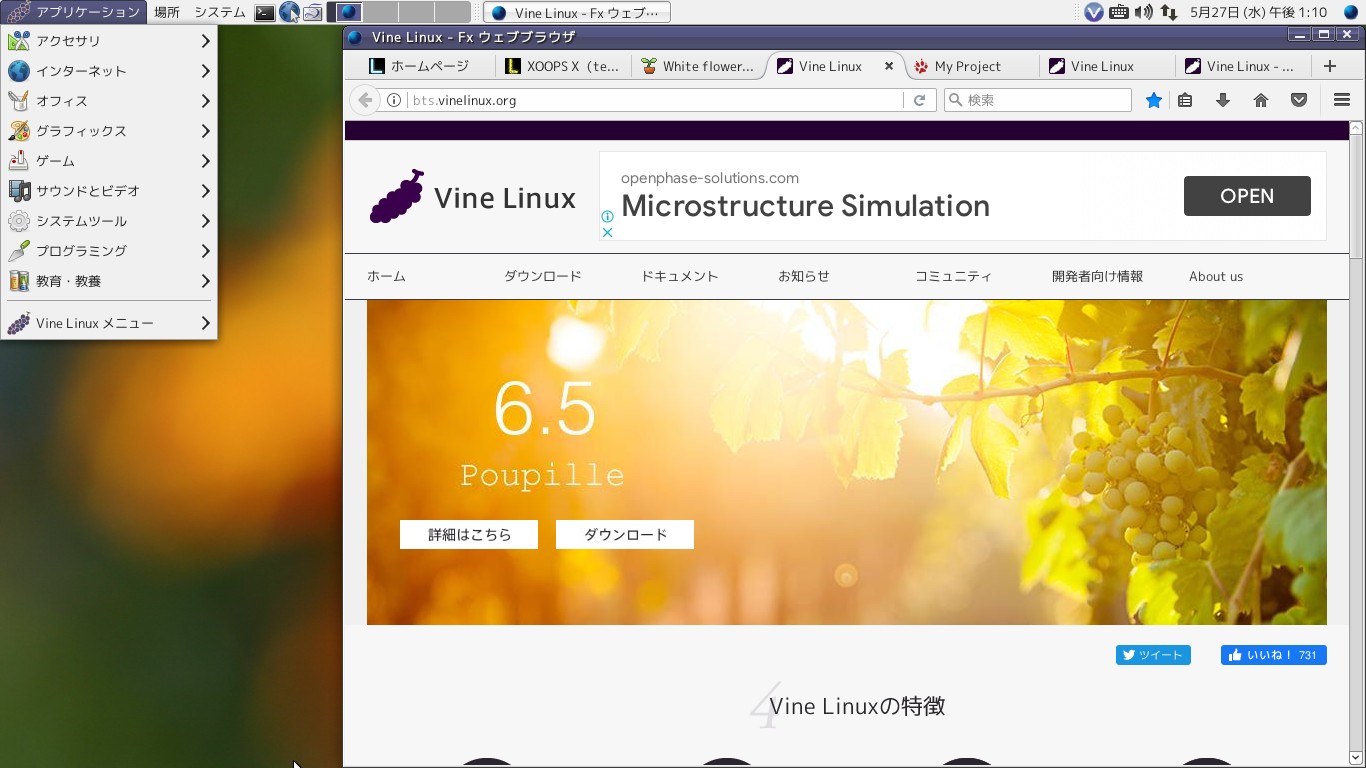Open the terminal launcher in the top panel

tap(265, 13)
